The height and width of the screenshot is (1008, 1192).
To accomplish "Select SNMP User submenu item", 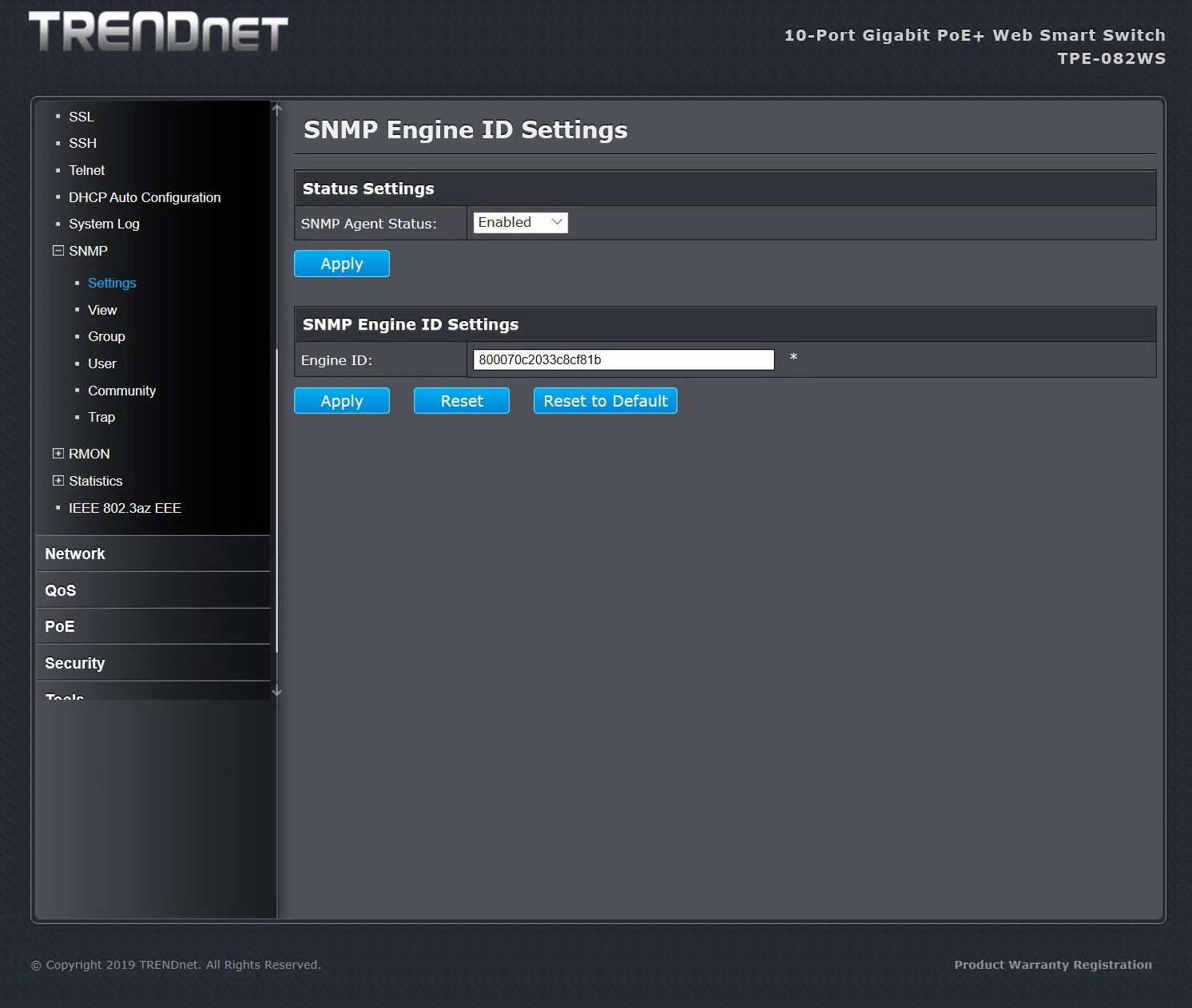I will pyautogui.click(x=101, y=363).
